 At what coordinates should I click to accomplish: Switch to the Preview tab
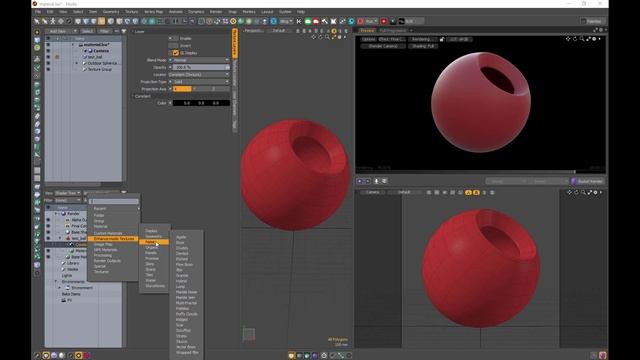pos(367,31)
